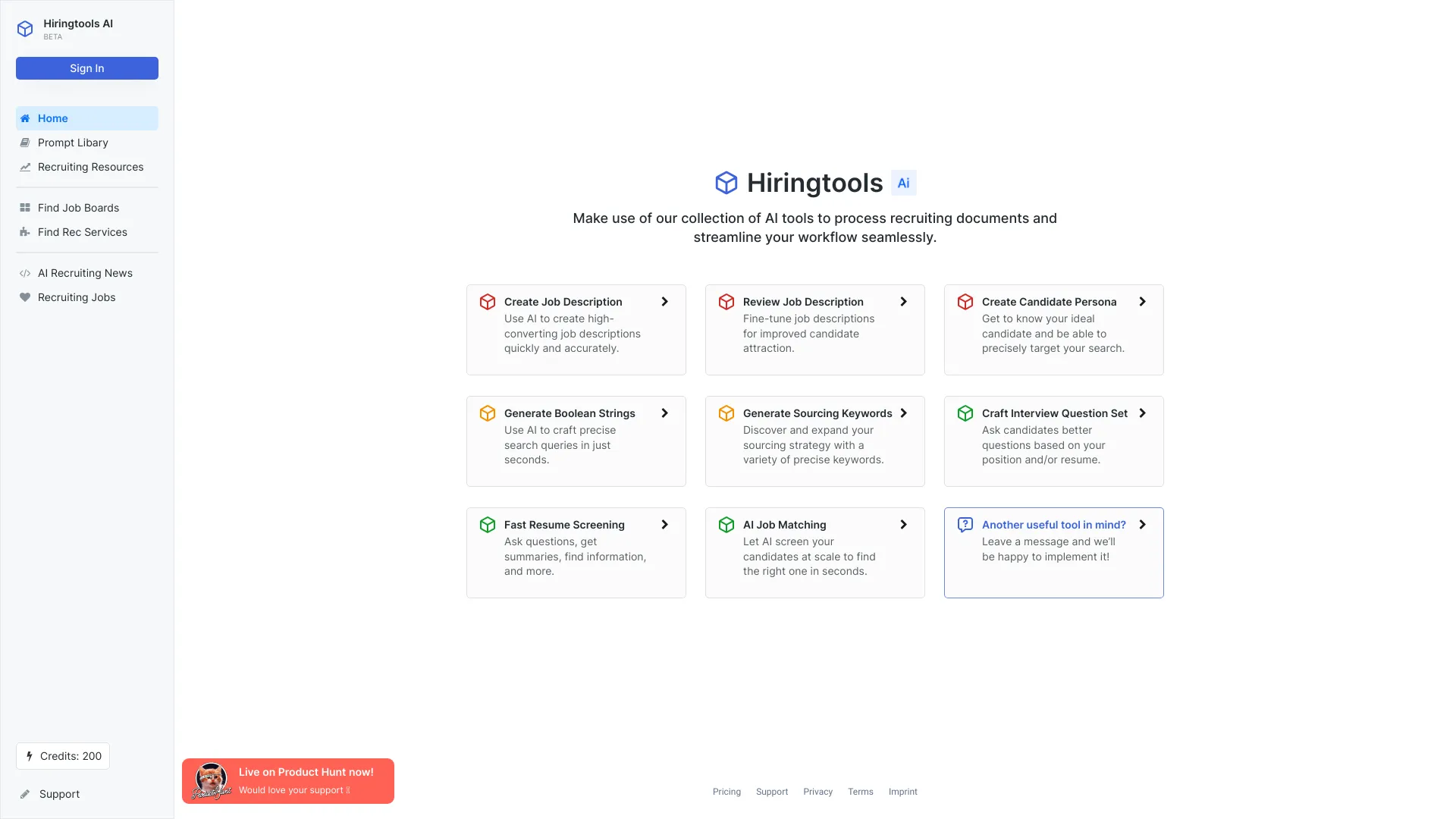Screen dimensions: 1456x819
Task: Expand the Create Job Description card
Action: coord(665,302)
